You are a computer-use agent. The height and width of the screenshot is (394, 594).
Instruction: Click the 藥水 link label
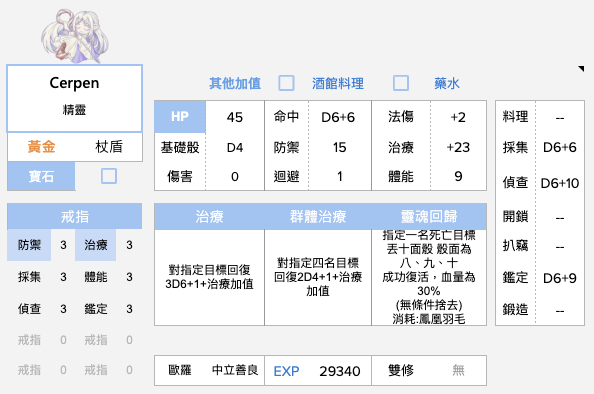click(447, 83)
